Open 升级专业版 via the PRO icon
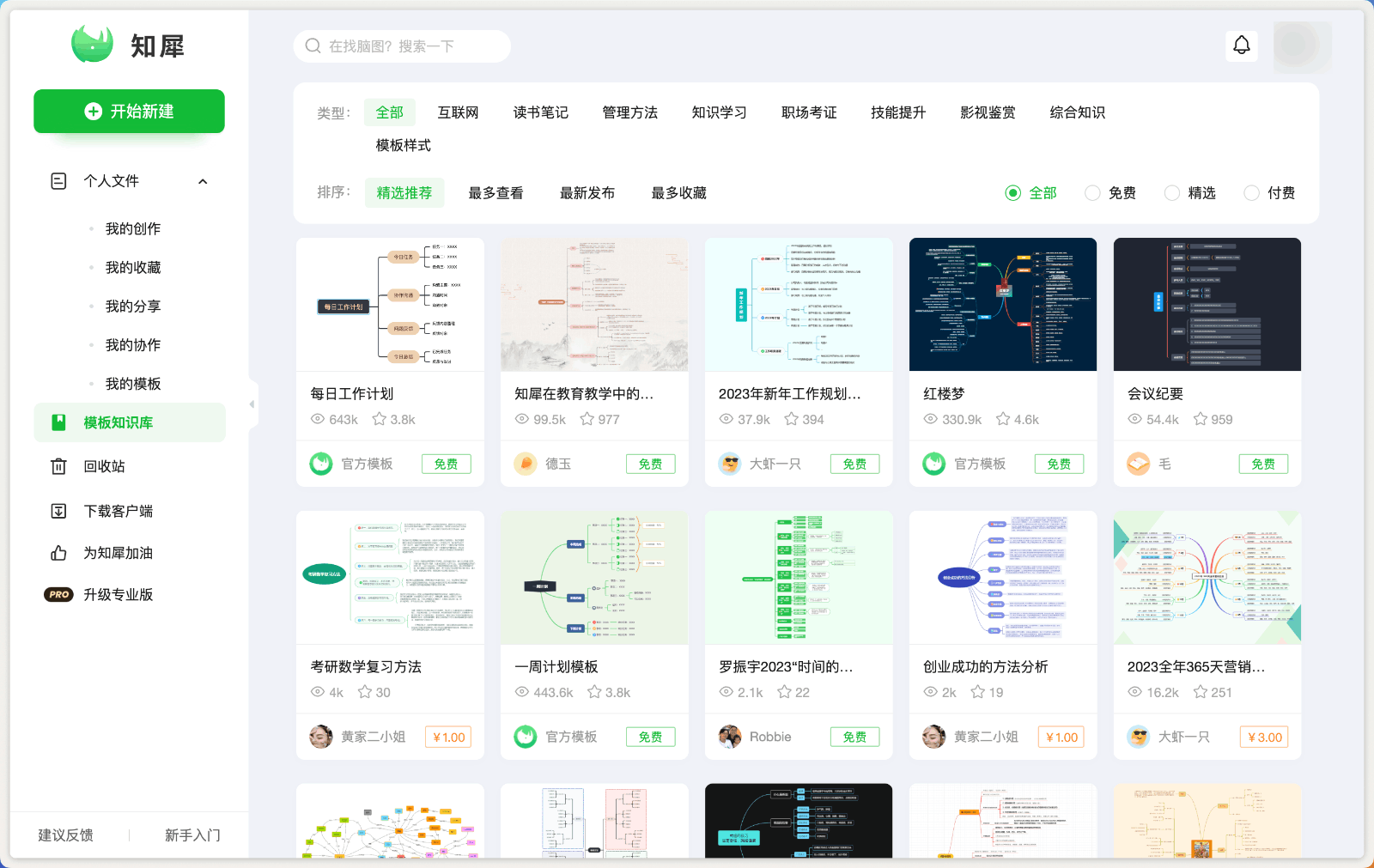1374x868 pixels. [x=58, y=594]
